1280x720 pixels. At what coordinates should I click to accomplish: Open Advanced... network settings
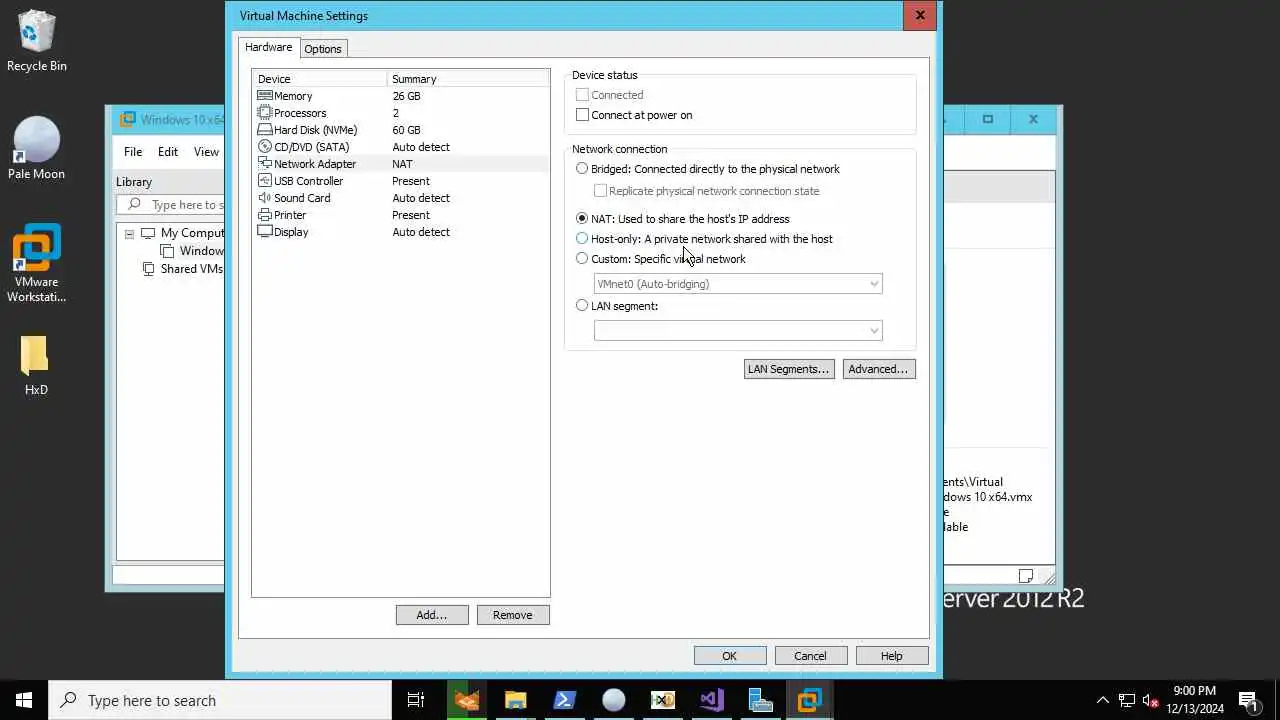pyautogui.click(x=879, y=369)
